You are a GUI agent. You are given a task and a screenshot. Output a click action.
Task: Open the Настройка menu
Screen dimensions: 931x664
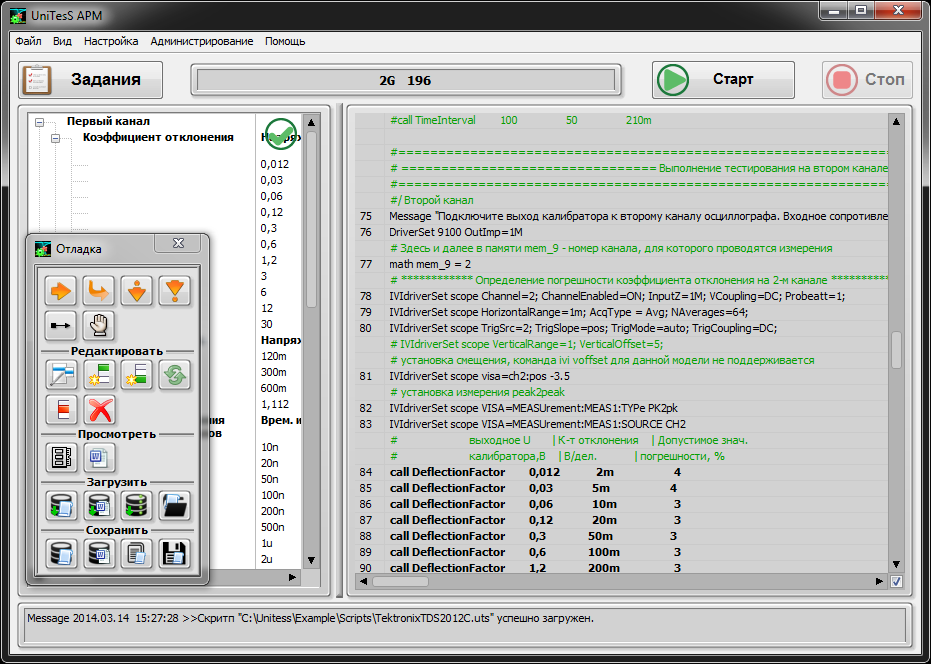111,42
